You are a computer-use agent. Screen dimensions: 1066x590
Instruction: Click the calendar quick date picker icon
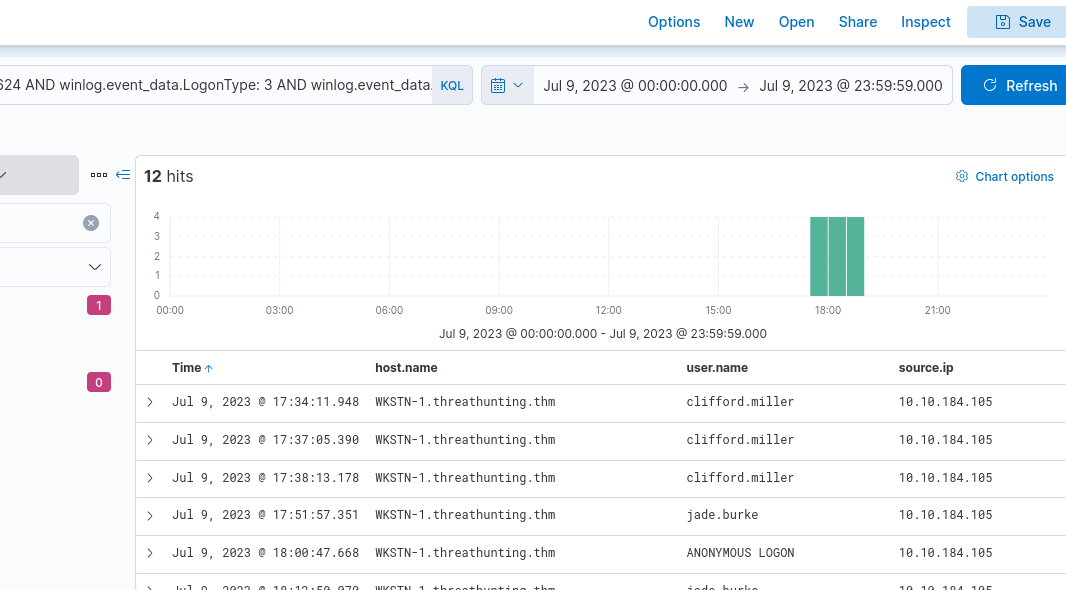pyautogui.click(x=507, y=86)
